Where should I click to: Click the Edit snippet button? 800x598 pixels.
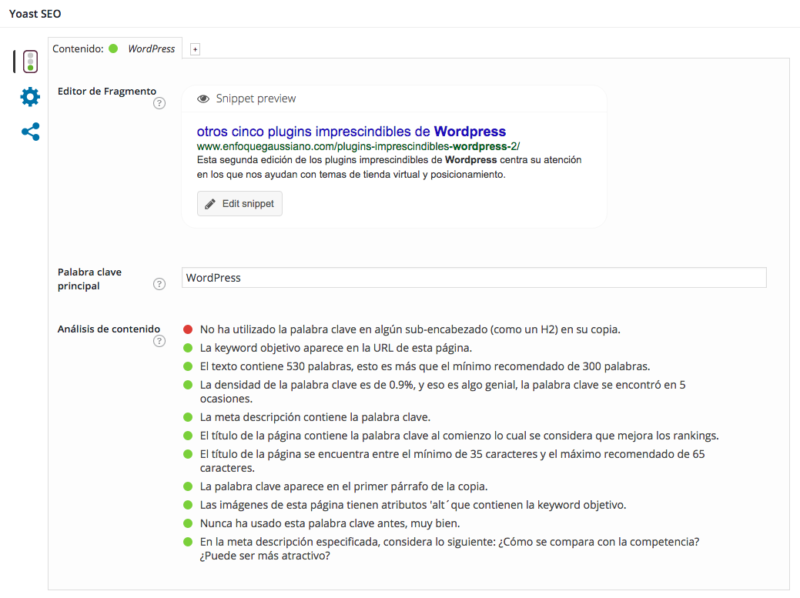coord(240,204)
